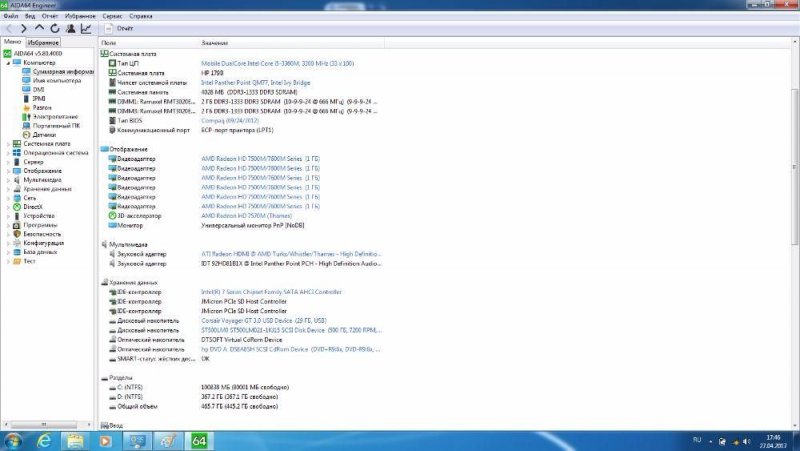Viewport: 800px width, 451px height.
Task: Click the Back navigation arrow in toolbar
Action: coord(9,29)
